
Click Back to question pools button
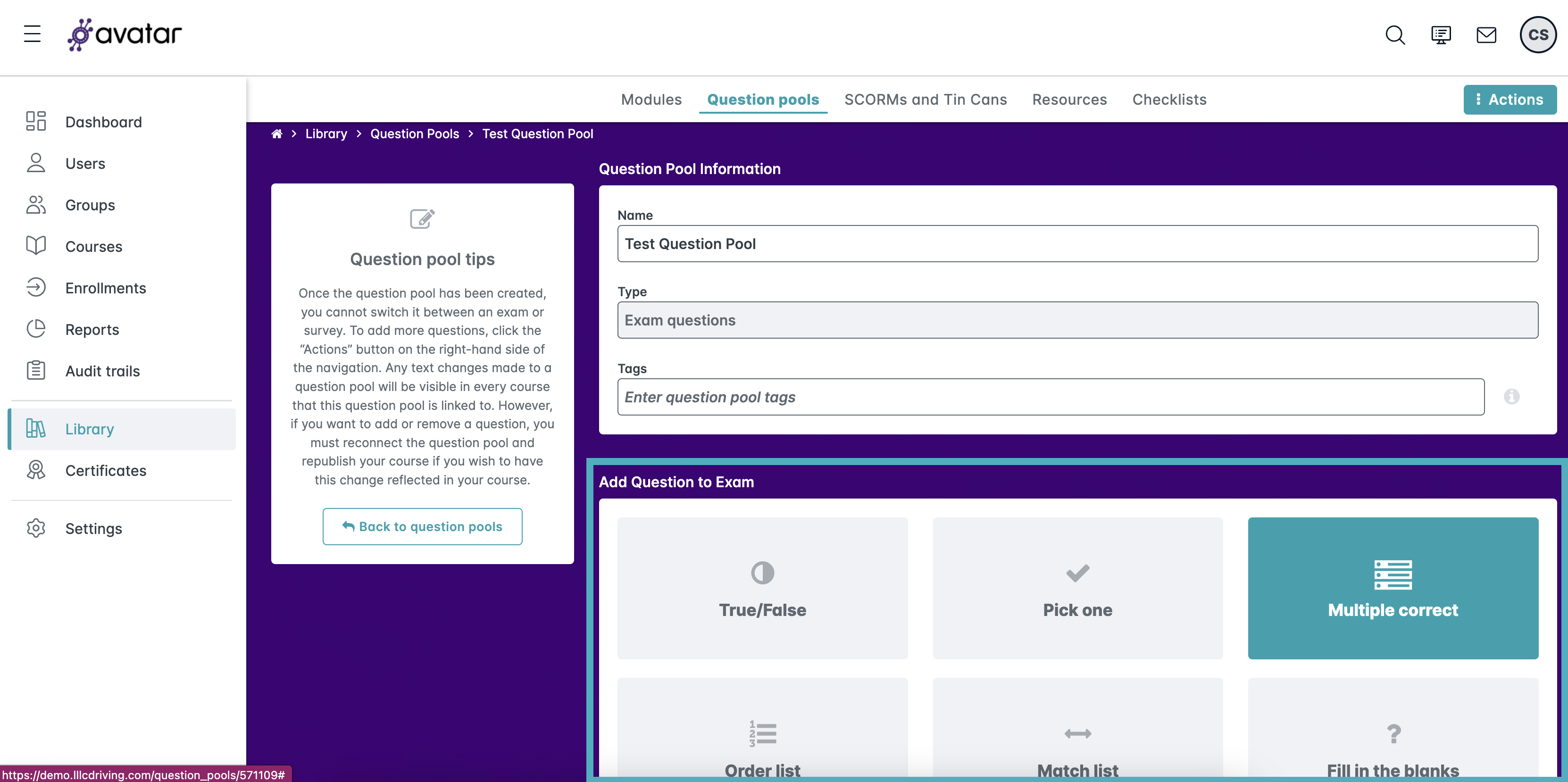[423, 526]
